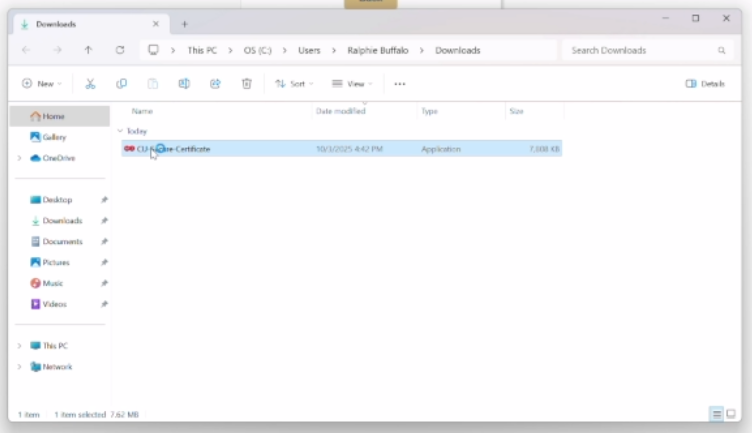Image resolution: width=752 pixels, height=433 pixels.
Task: Click the Cut scissors icon in toolbar
Action: click(90, 84)
